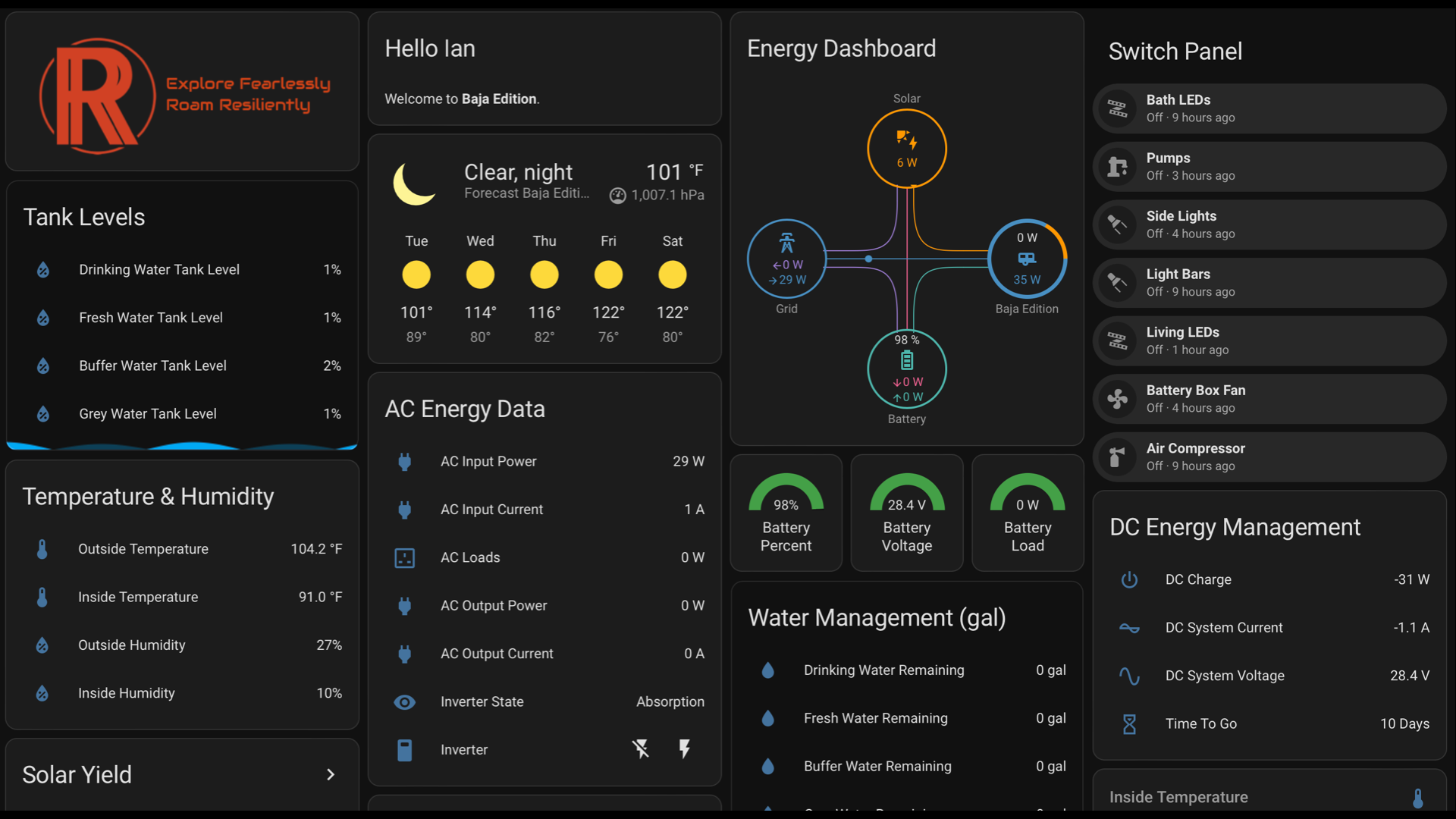Click the Battery Percent gauge
Image resolution: width=1456 pixels, height=819 pixels.
click(786, 512)
